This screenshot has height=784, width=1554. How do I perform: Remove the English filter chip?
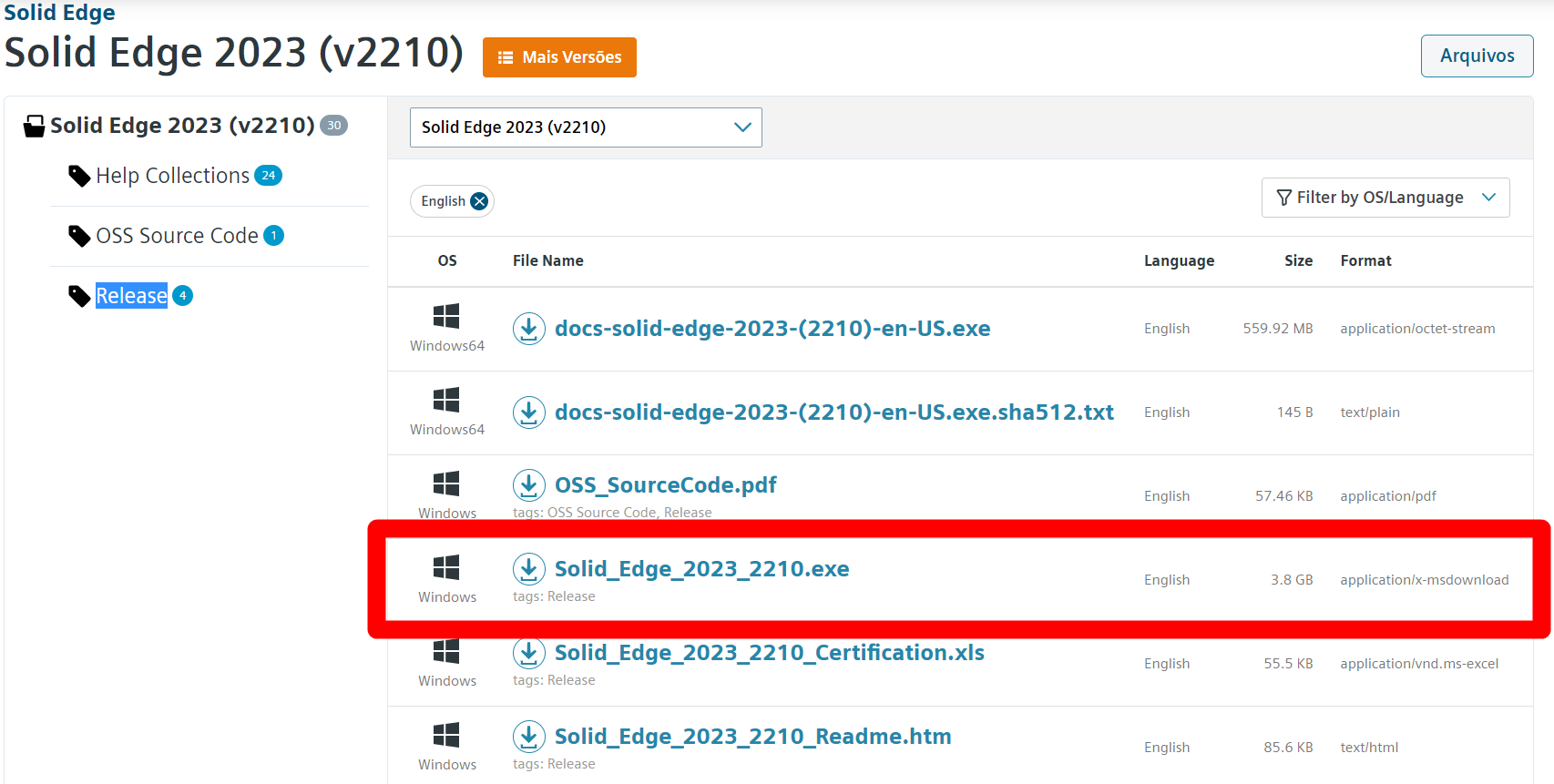[x=479, y=201]
